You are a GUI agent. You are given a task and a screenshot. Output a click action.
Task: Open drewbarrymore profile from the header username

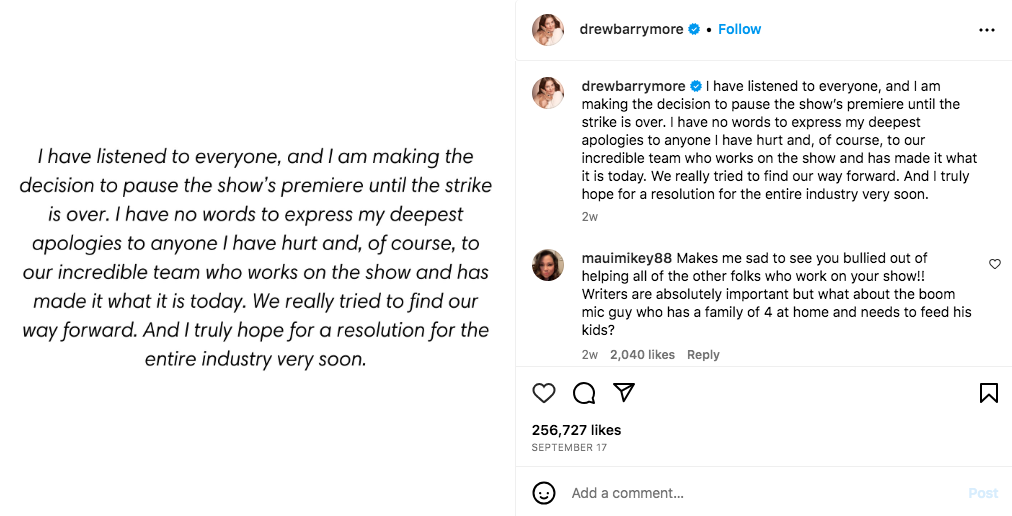coord(632,30)
